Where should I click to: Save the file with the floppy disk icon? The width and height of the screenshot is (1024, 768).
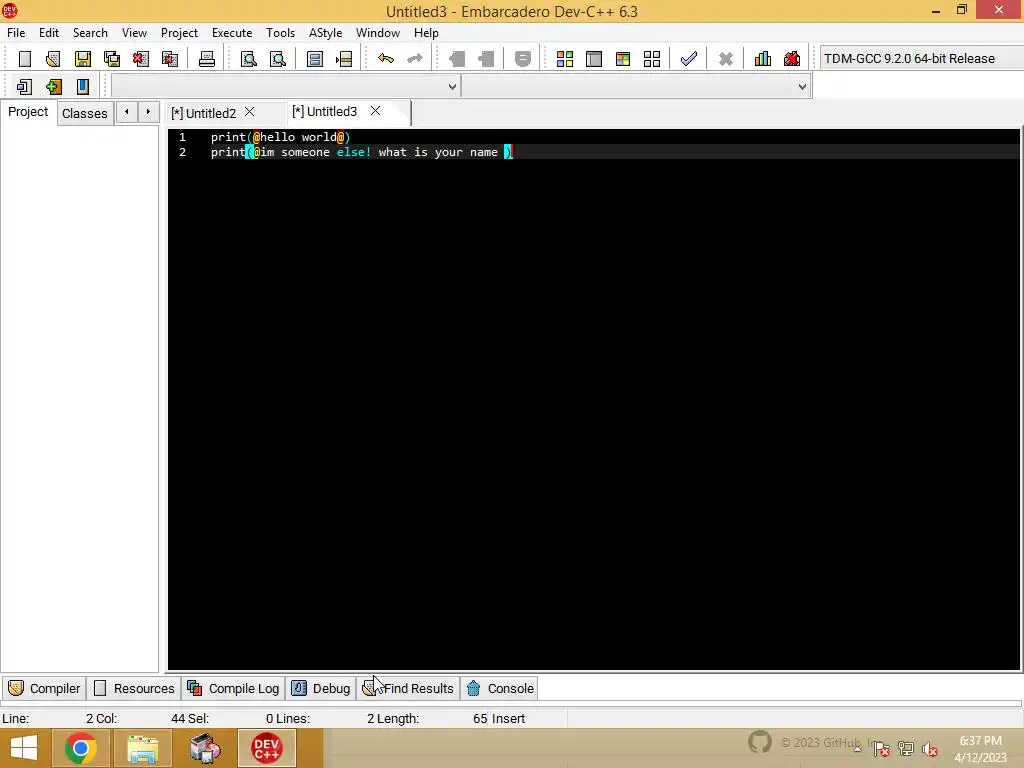[82, 59]
